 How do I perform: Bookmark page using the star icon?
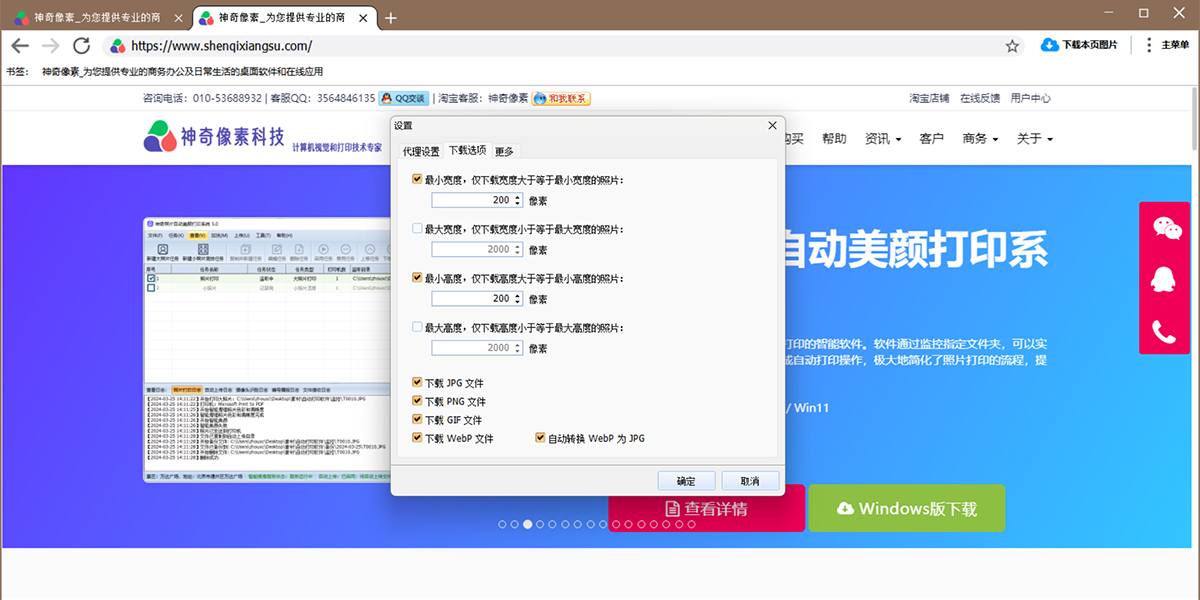click(x=1012, y=46)
